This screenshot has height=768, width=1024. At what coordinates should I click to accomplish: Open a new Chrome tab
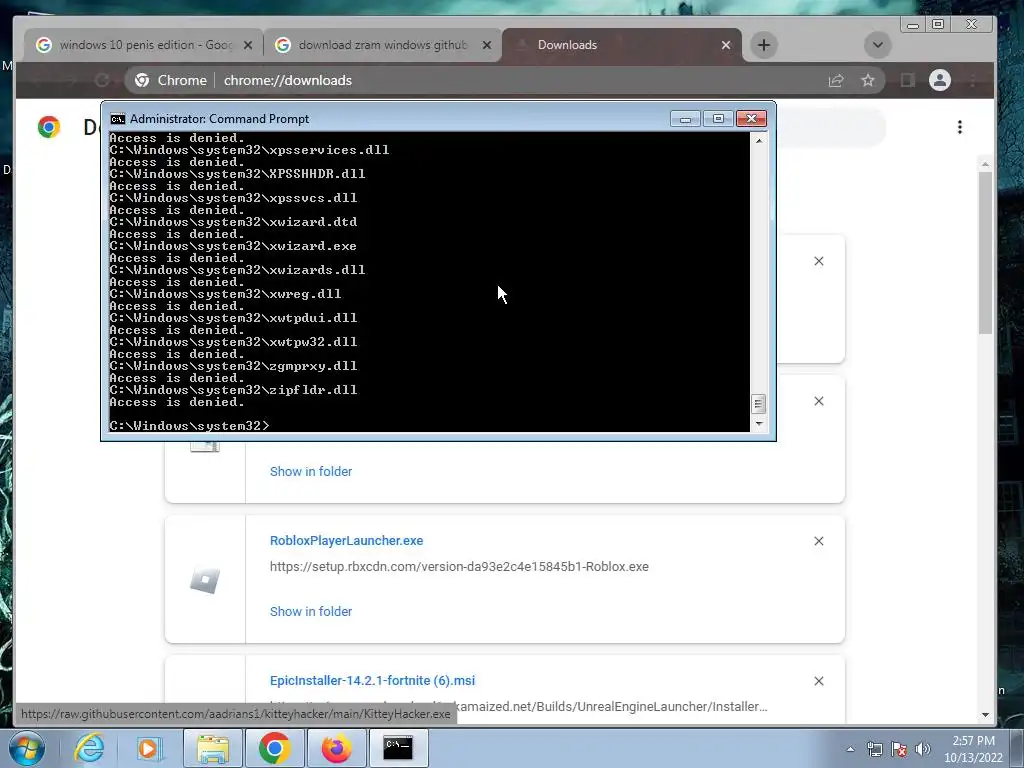click(763, 45)
